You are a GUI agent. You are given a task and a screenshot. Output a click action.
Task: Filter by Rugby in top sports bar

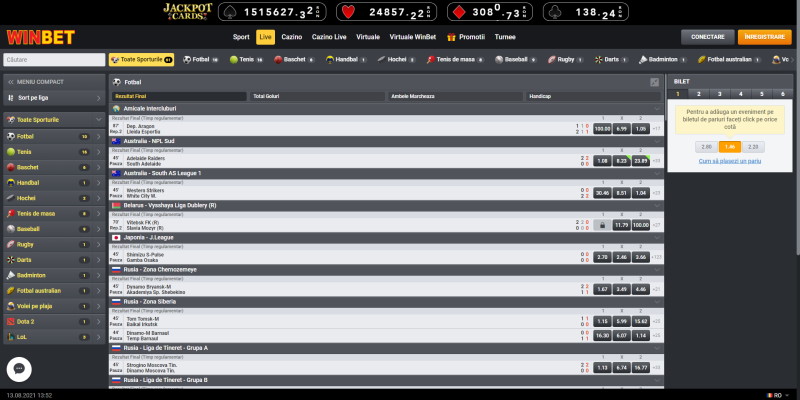tap(566, 60)
